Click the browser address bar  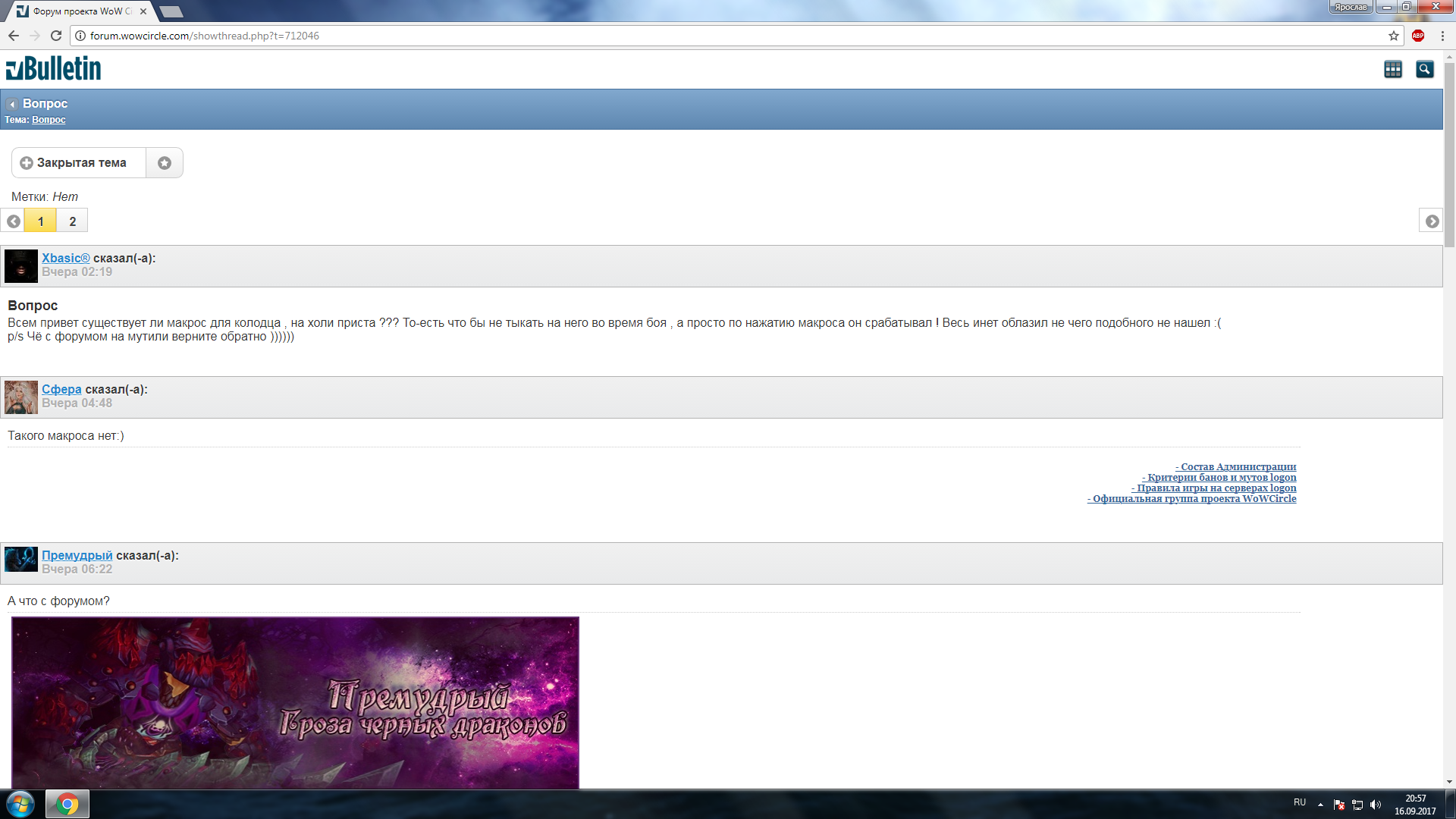(x=682, y=36)
